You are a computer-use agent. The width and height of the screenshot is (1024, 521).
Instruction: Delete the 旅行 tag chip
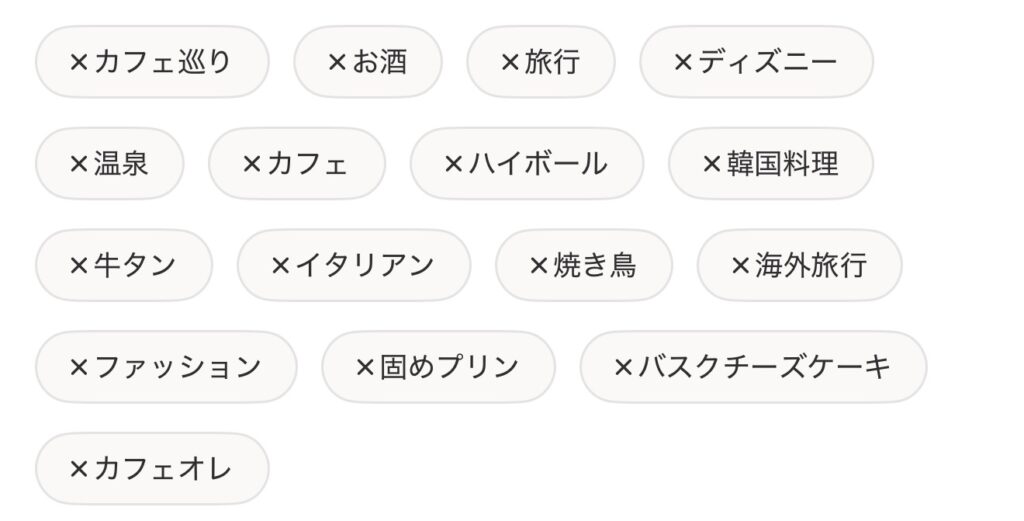[511, 62]
